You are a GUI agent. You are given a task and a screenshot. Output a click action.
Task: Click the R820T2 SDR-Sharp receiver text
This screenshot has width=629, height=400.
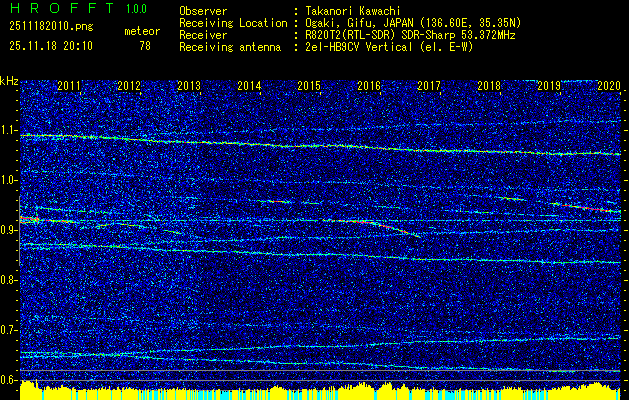(410, 34)
